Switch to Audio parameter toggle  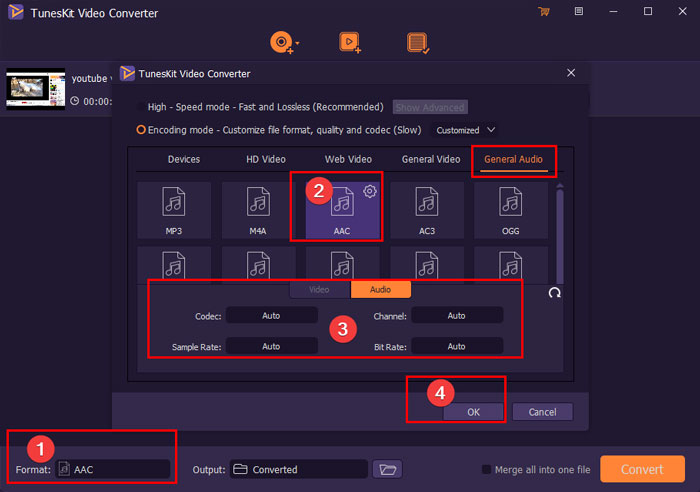point(380,289)
